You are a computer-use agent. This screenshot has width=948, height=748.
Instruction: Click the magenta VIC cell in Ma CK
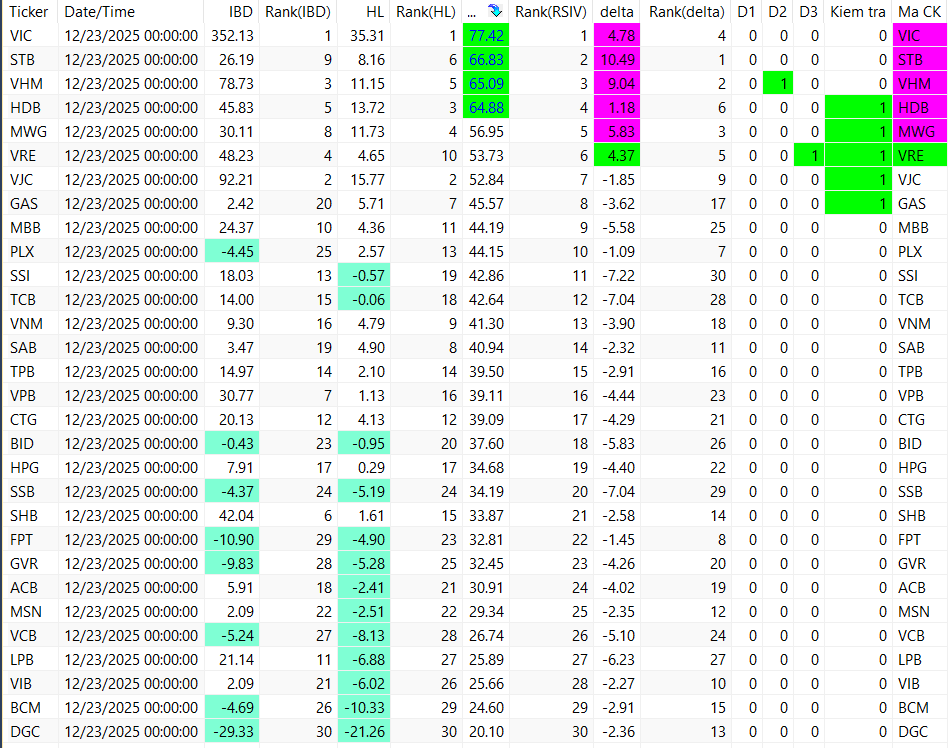[920, 36]
